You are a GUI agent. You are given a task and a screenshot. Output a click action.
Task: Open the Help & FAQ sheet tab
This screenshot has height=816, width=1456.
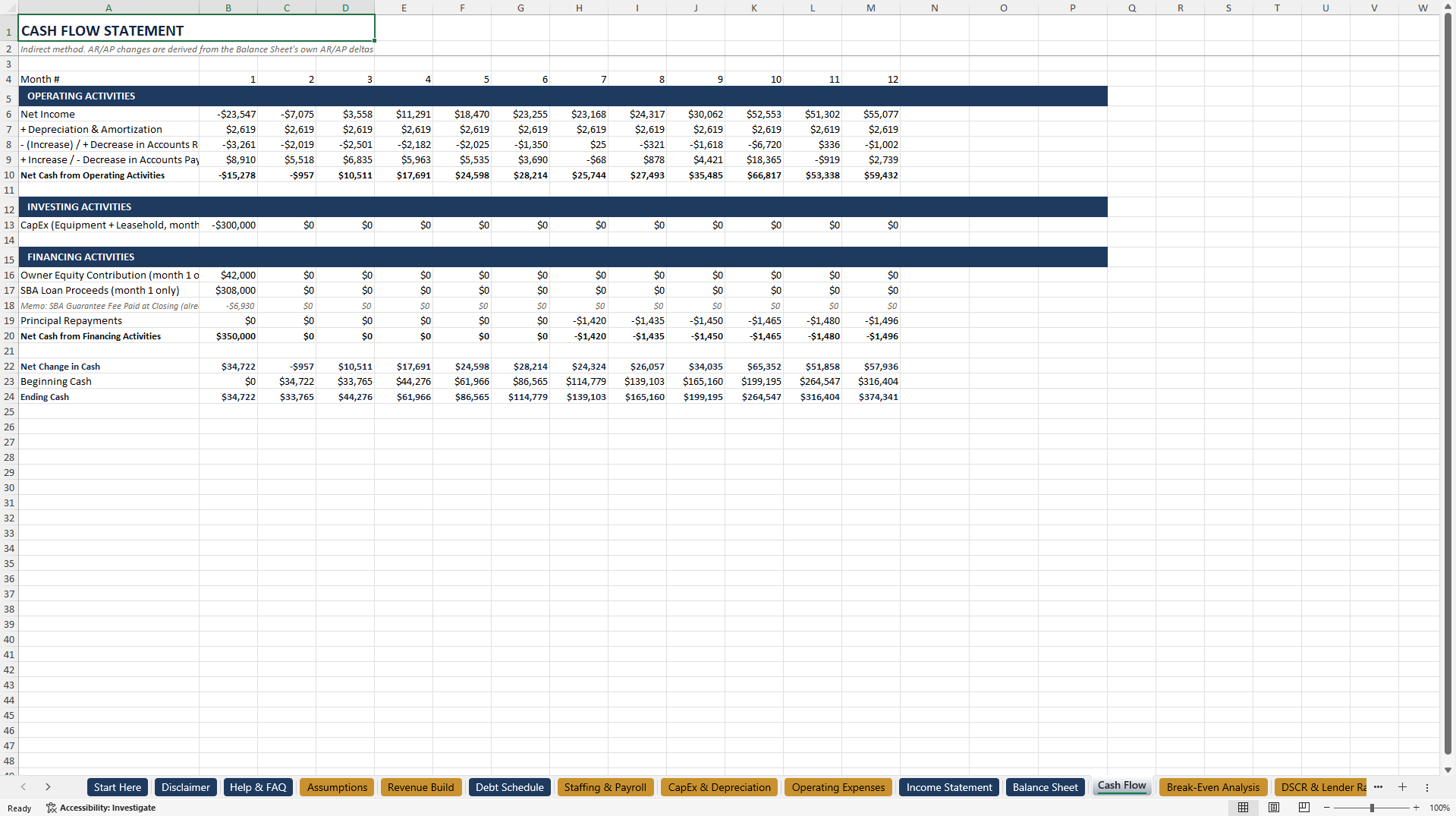[258, 787]
